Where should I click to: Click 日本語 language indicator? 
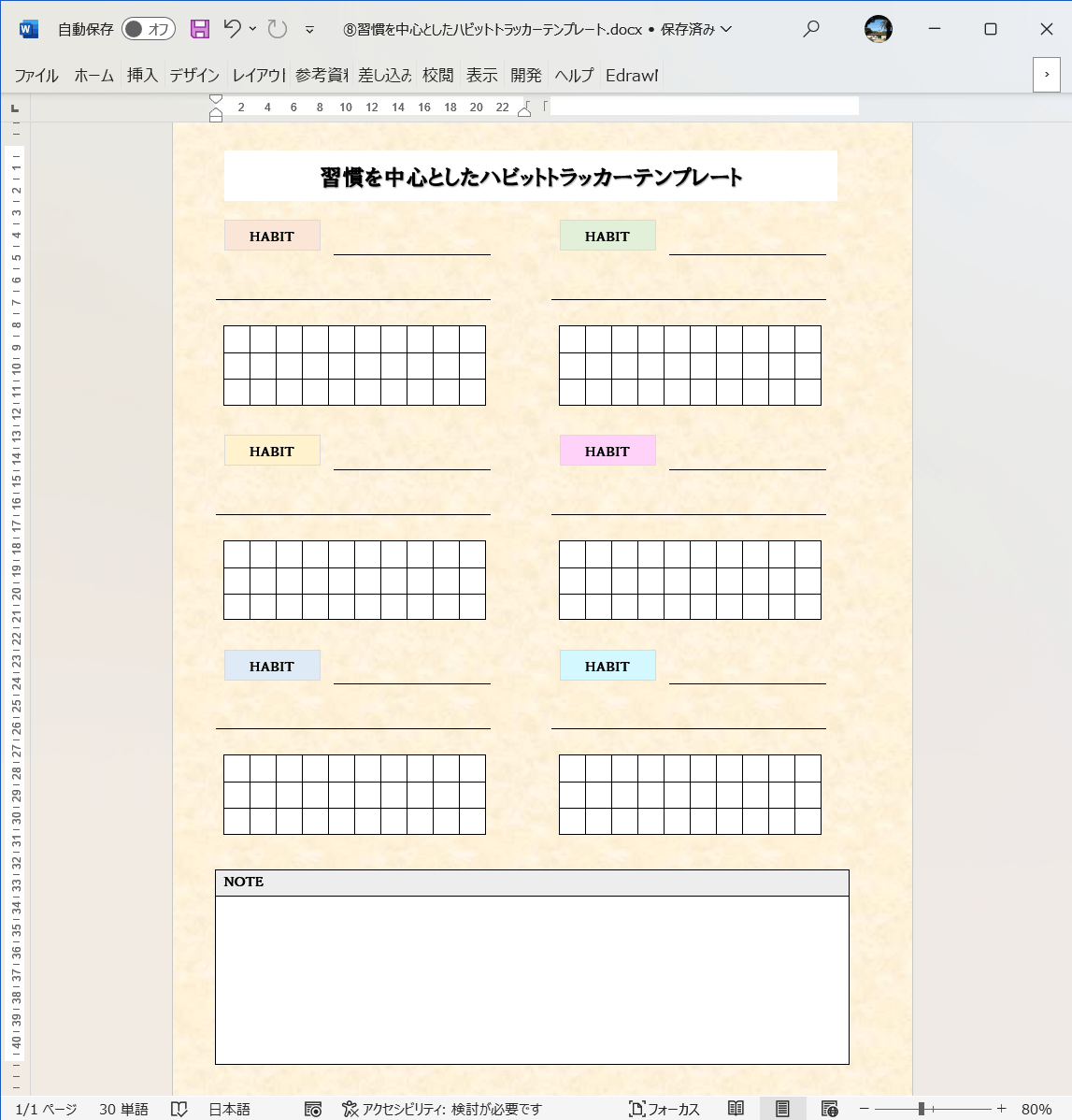pos(228,1109)
